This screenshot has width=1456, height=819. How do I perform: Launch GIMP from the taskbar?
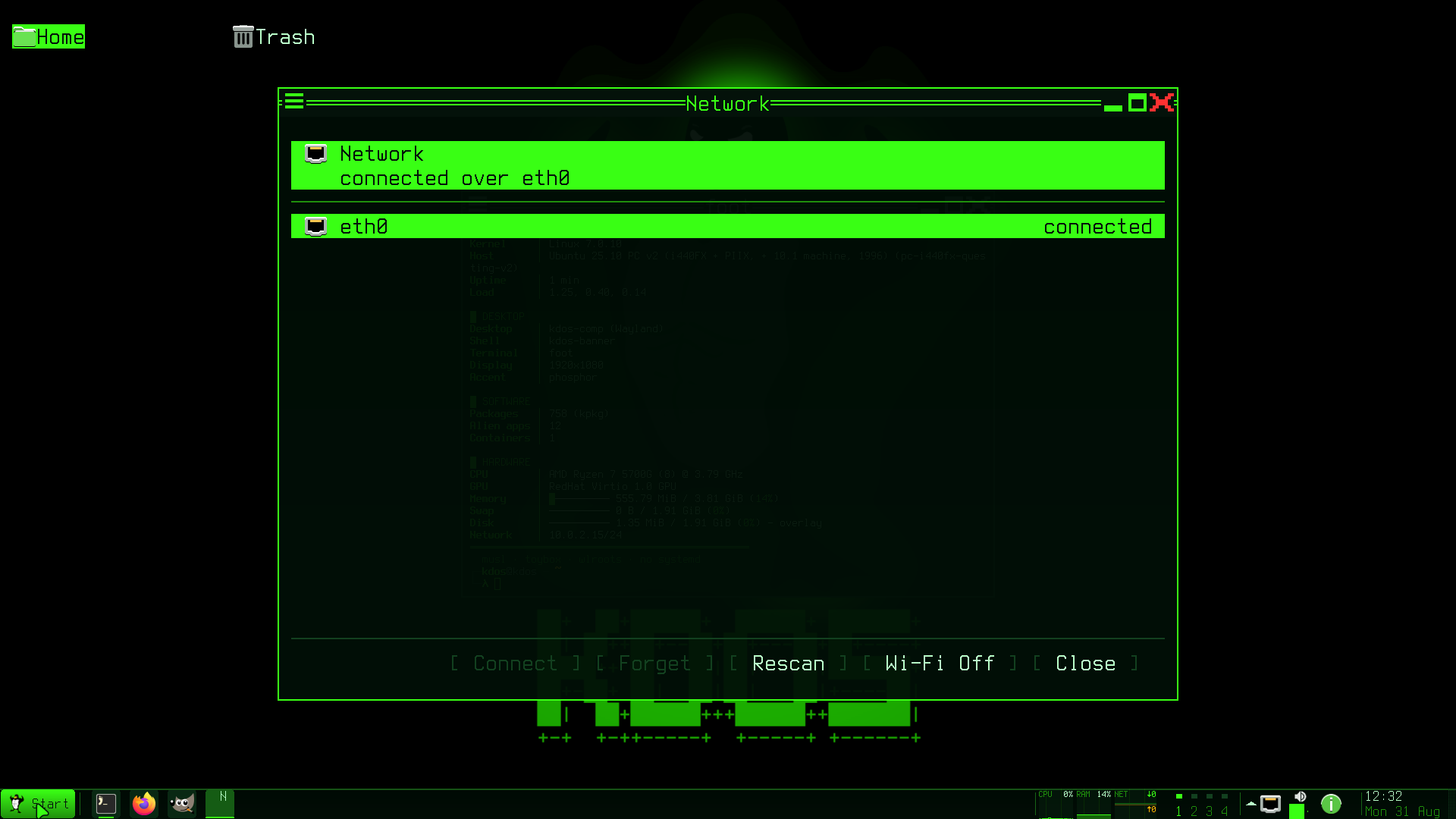point(182,804)
